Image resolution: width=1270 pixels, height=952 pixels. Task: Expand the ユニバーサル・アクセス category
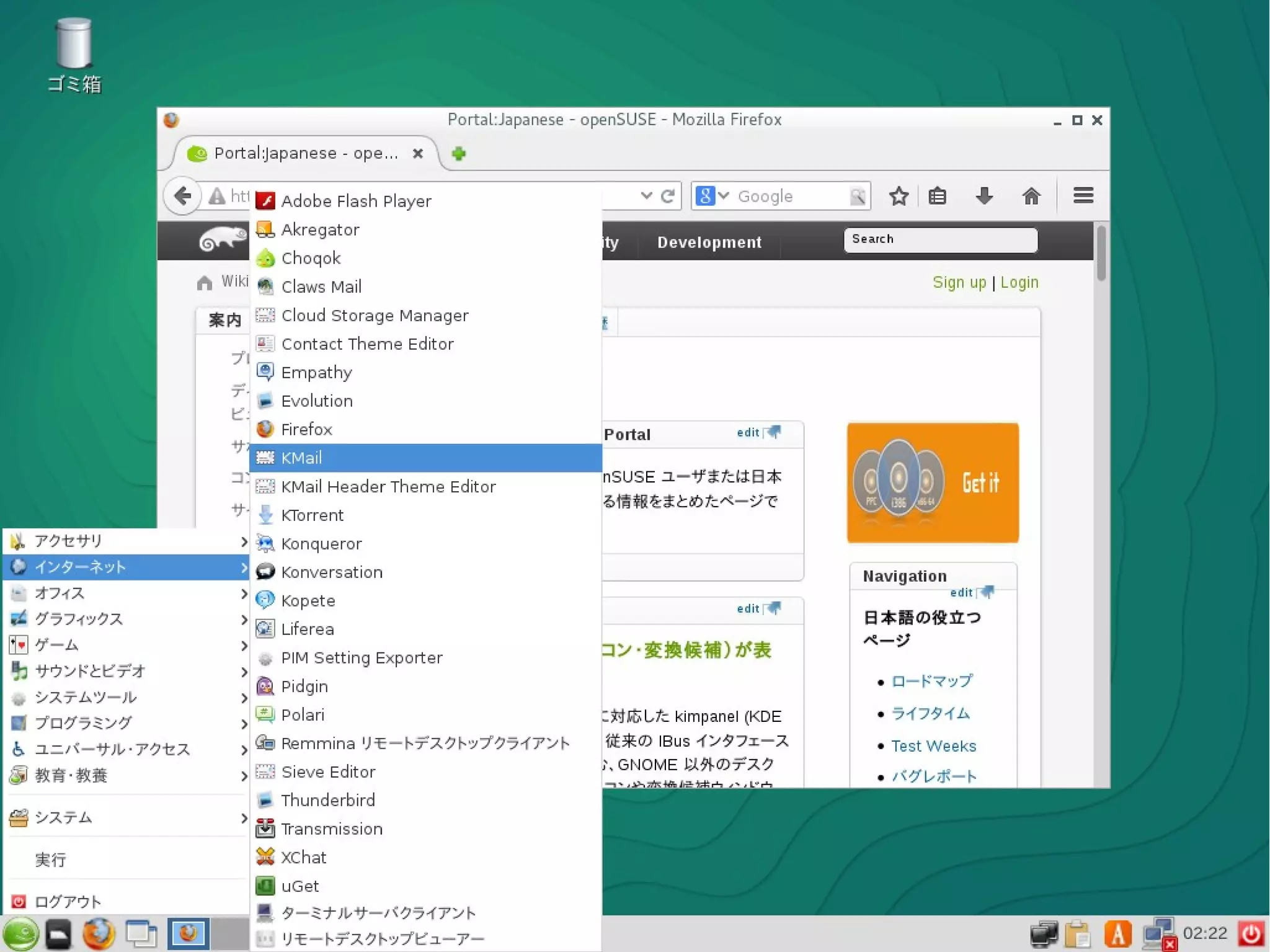(x=127, y=749)
